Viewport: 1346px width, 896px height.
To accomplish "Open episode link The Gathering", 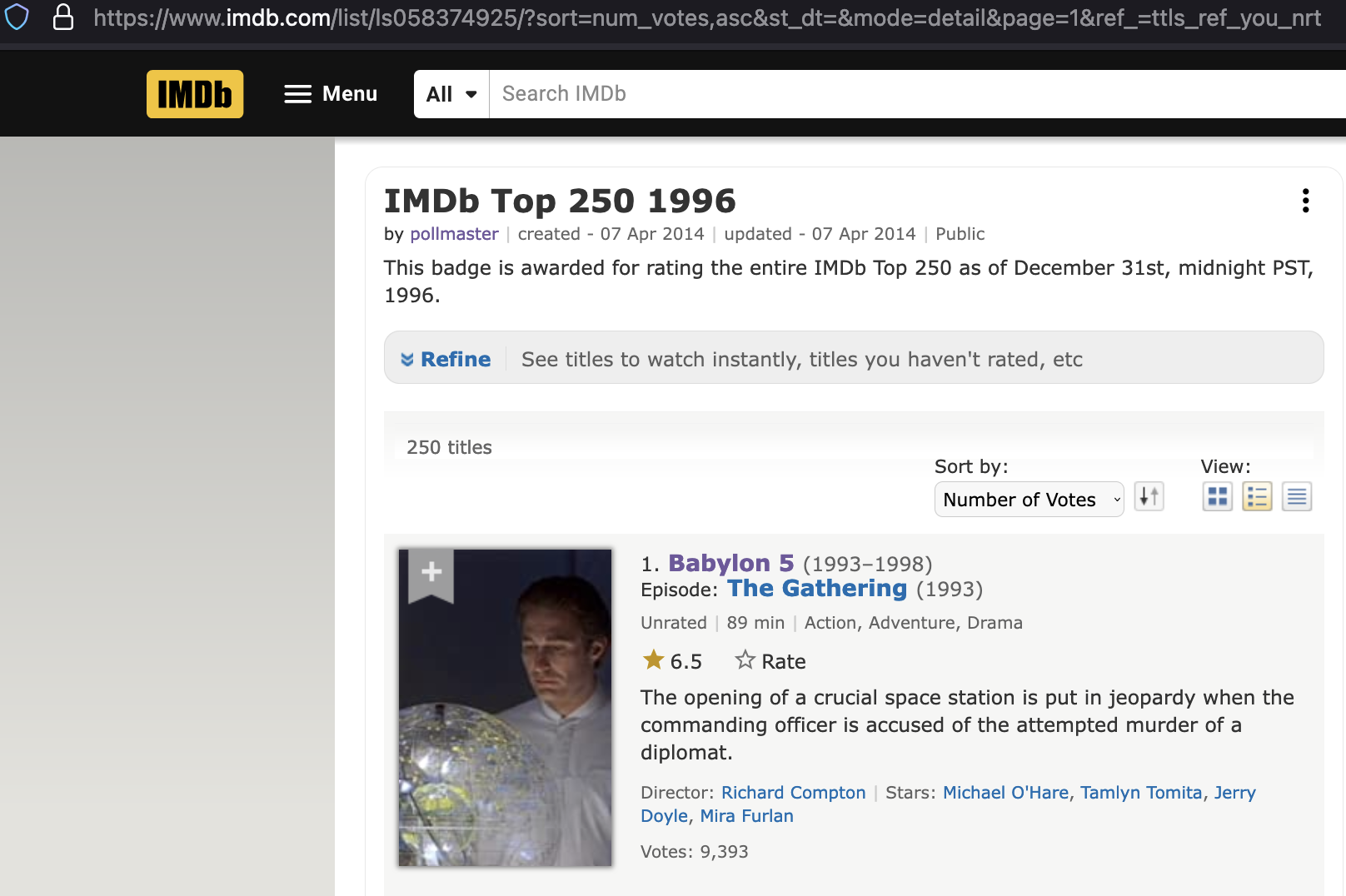I will pos(816,589).
